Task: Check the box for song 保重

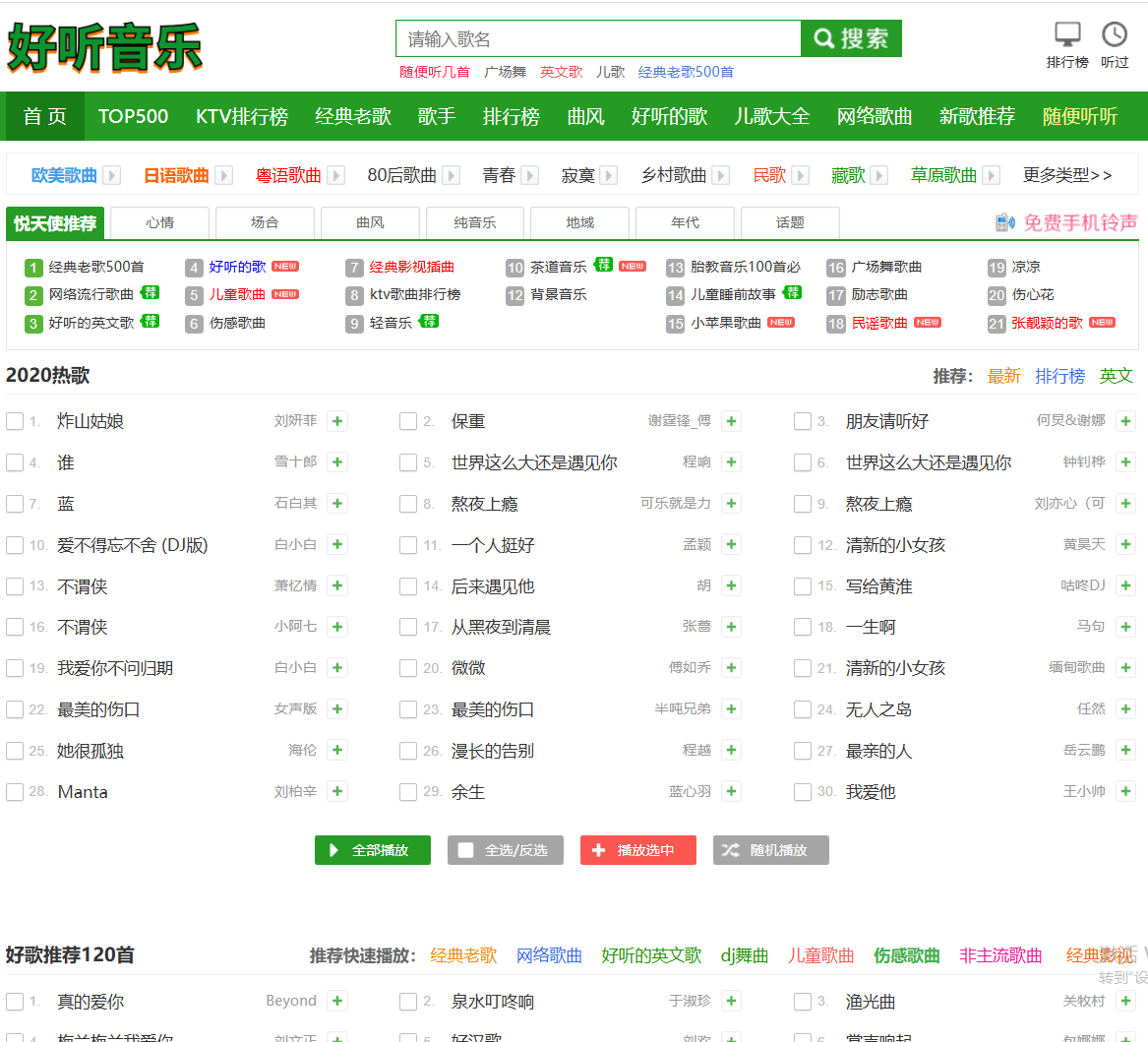Action: [408, 421]
